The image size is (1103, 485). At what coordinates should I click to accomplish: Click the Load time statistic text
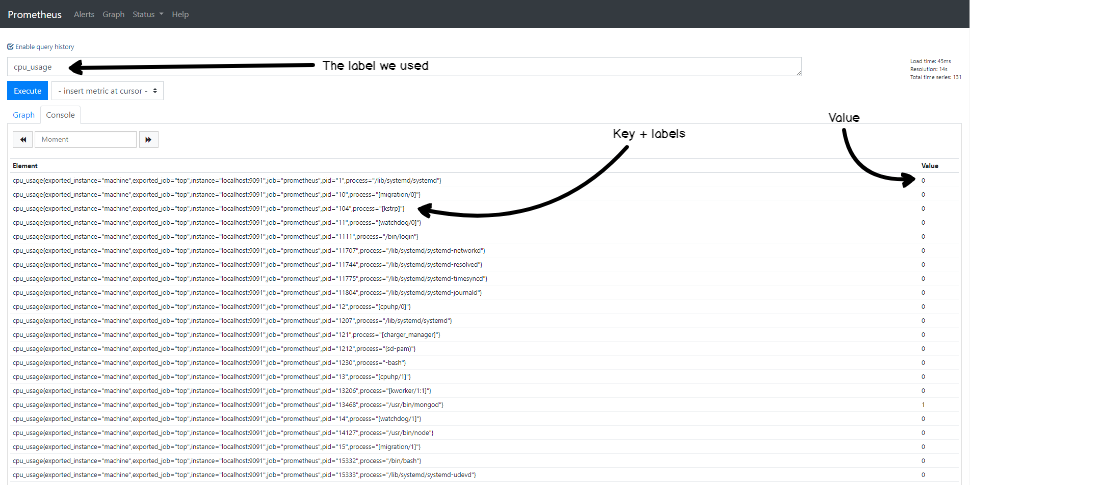pyautogui.click(x=930, y=61)
